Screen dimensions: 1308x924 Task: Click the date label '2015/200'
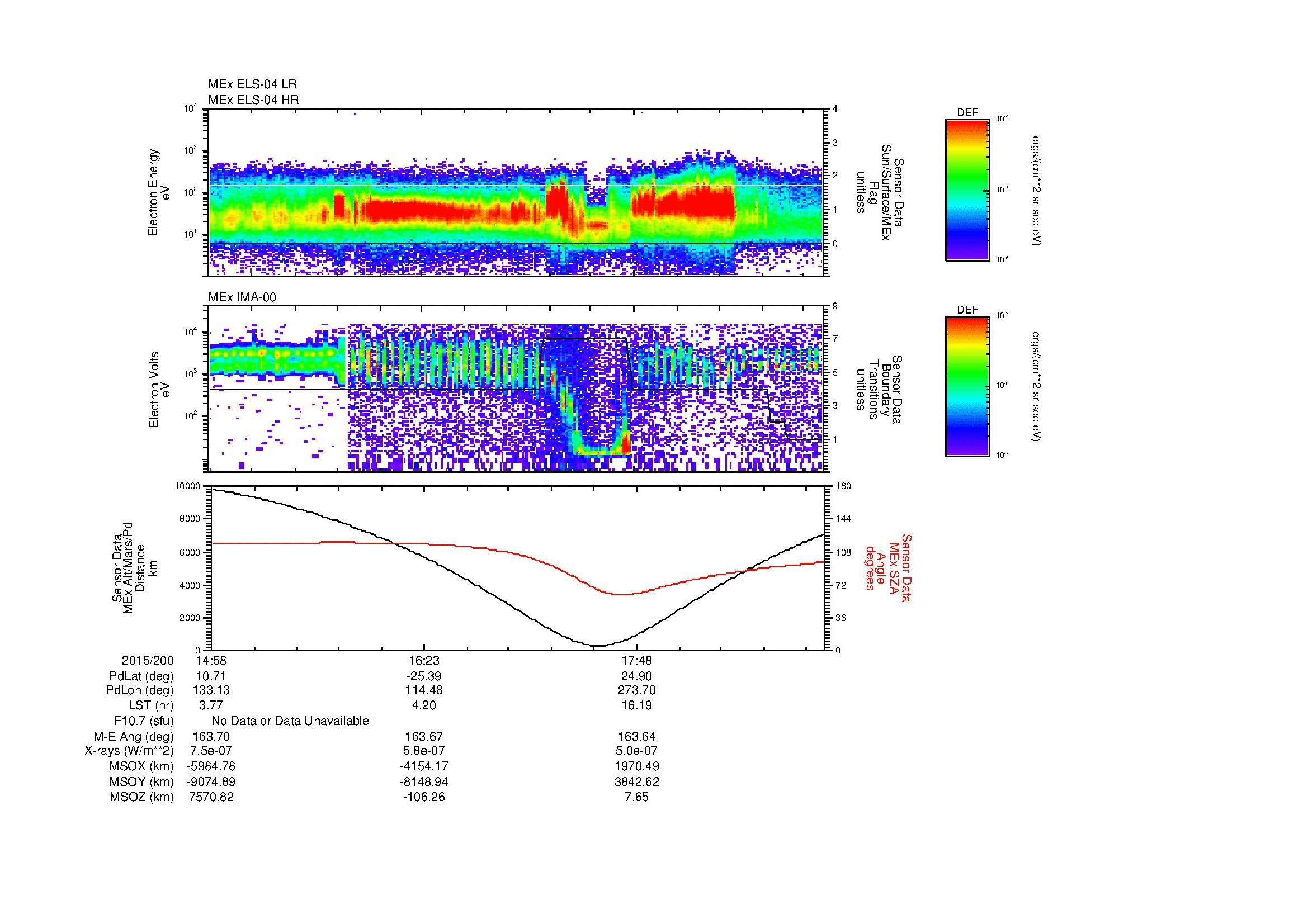(x=148, y=661)
